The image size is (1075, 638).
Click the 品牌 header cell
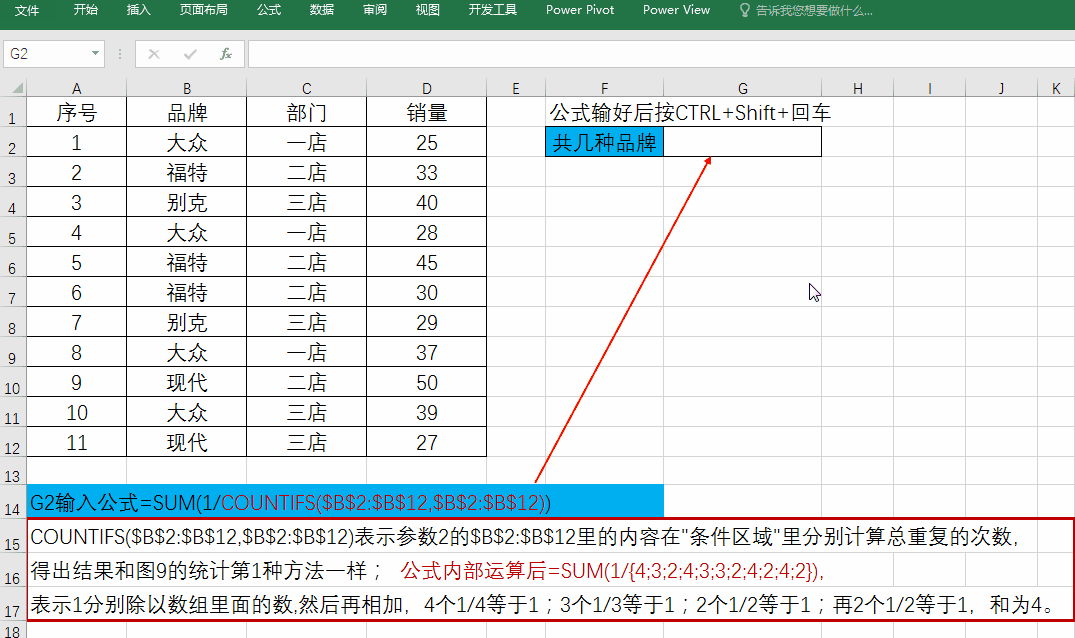(x=186, y=112)
